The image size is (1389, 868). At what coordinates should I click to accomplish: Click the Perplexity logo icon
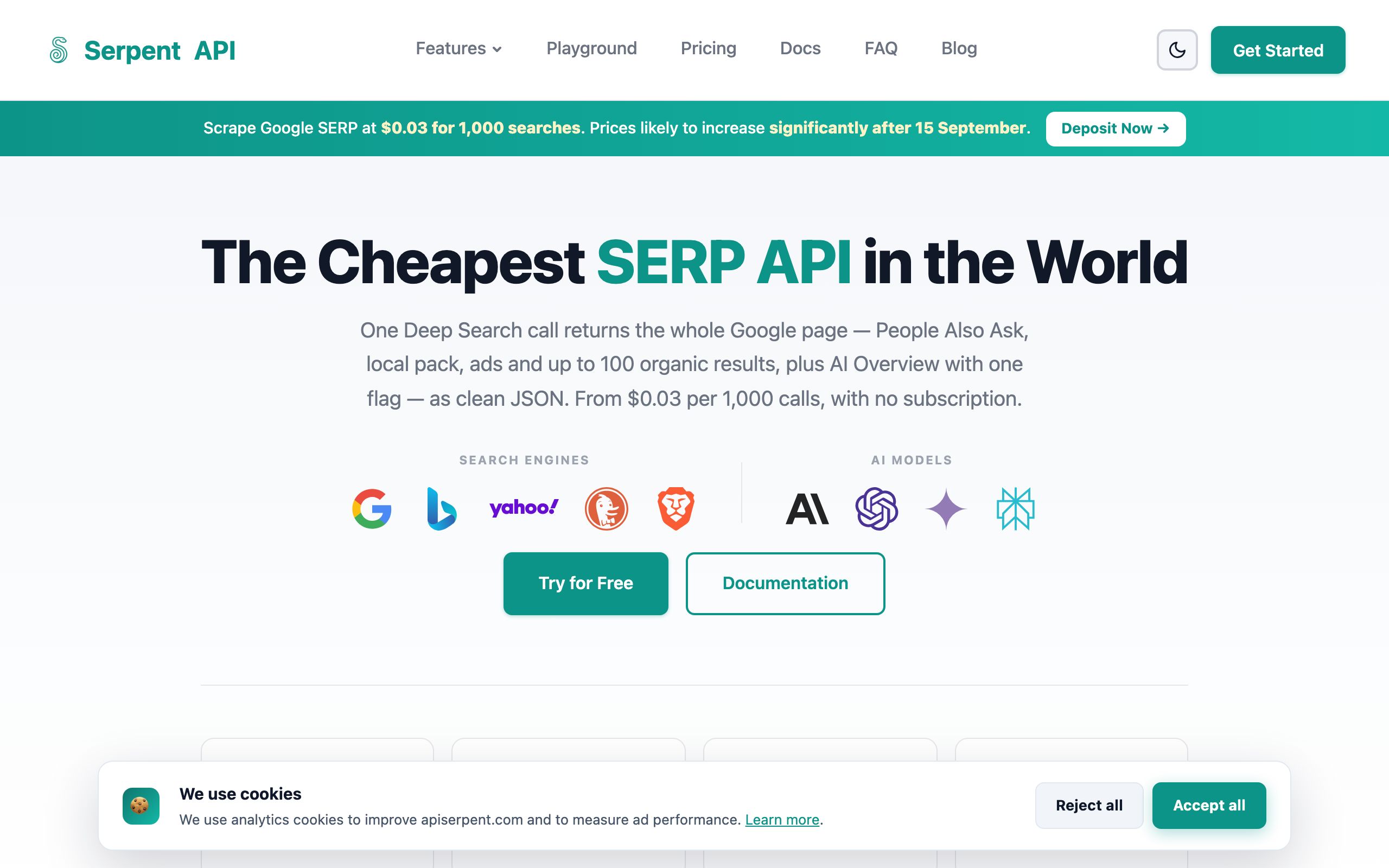(1015, 509)
